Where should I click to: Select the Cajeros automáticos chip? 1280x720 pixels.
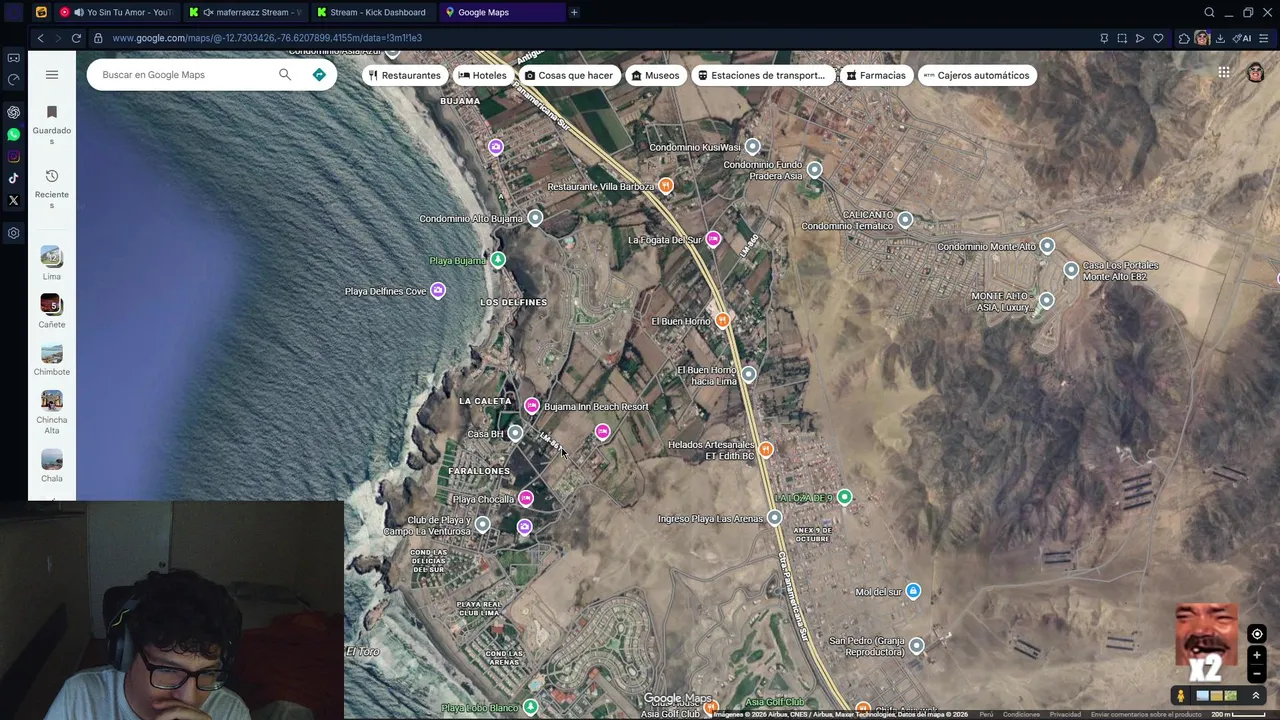pos(976,75)
